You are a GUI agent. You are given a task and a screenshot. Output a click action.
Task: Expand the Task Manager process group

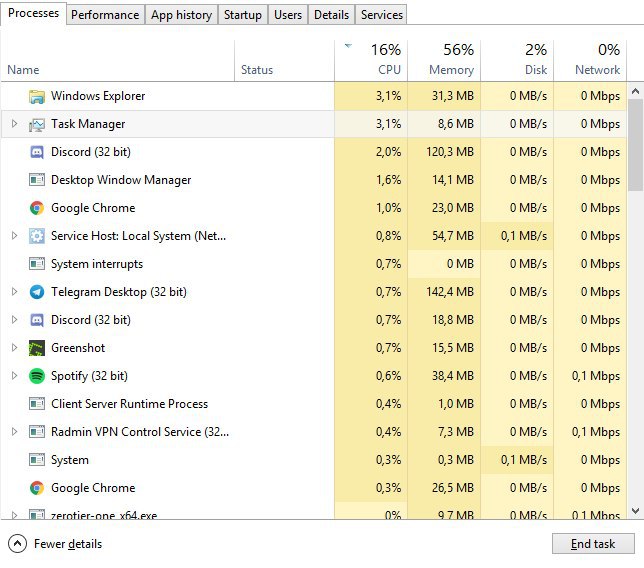click(14, 124)
